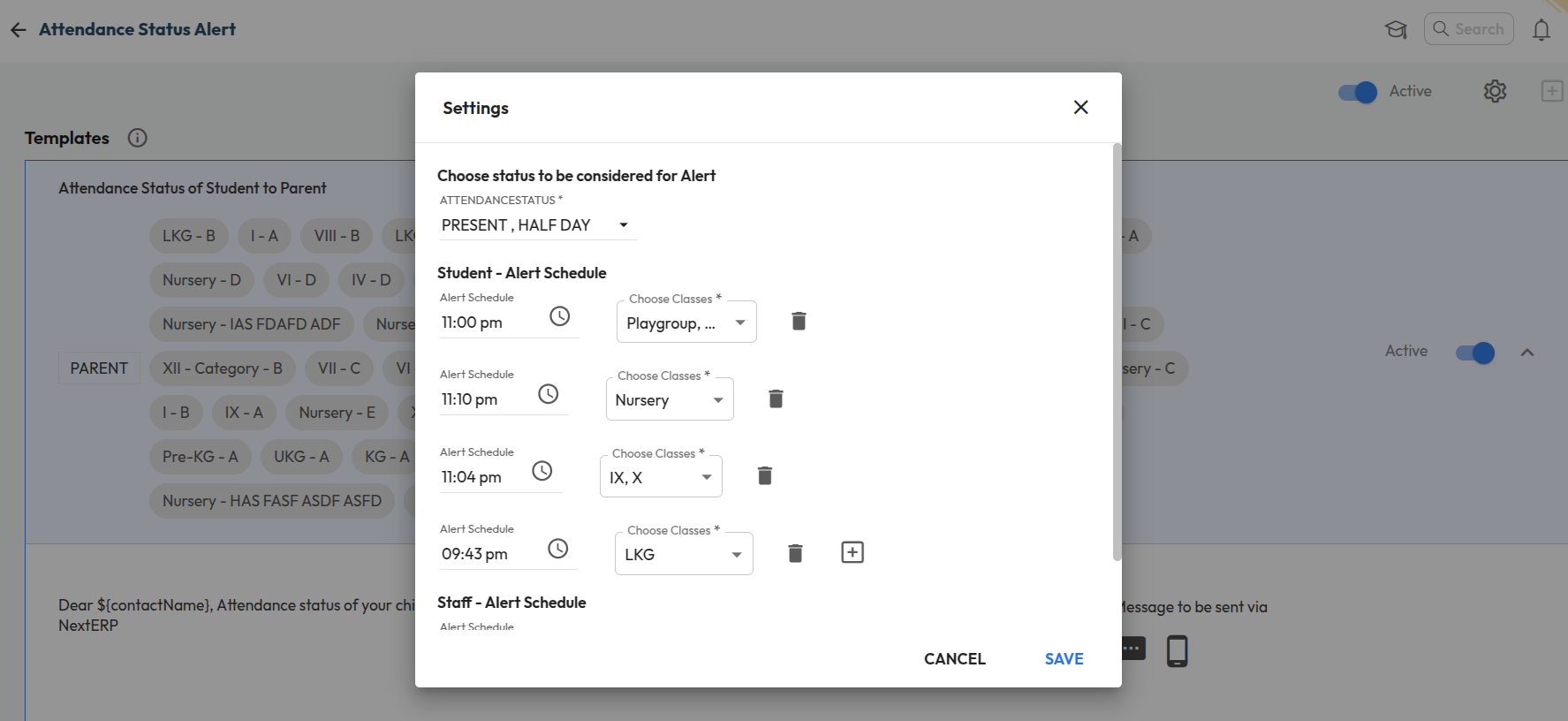The image size is (1568, 721).
Task: Delete the Nursery alert schedule row
Action: [x=776, y=398]
